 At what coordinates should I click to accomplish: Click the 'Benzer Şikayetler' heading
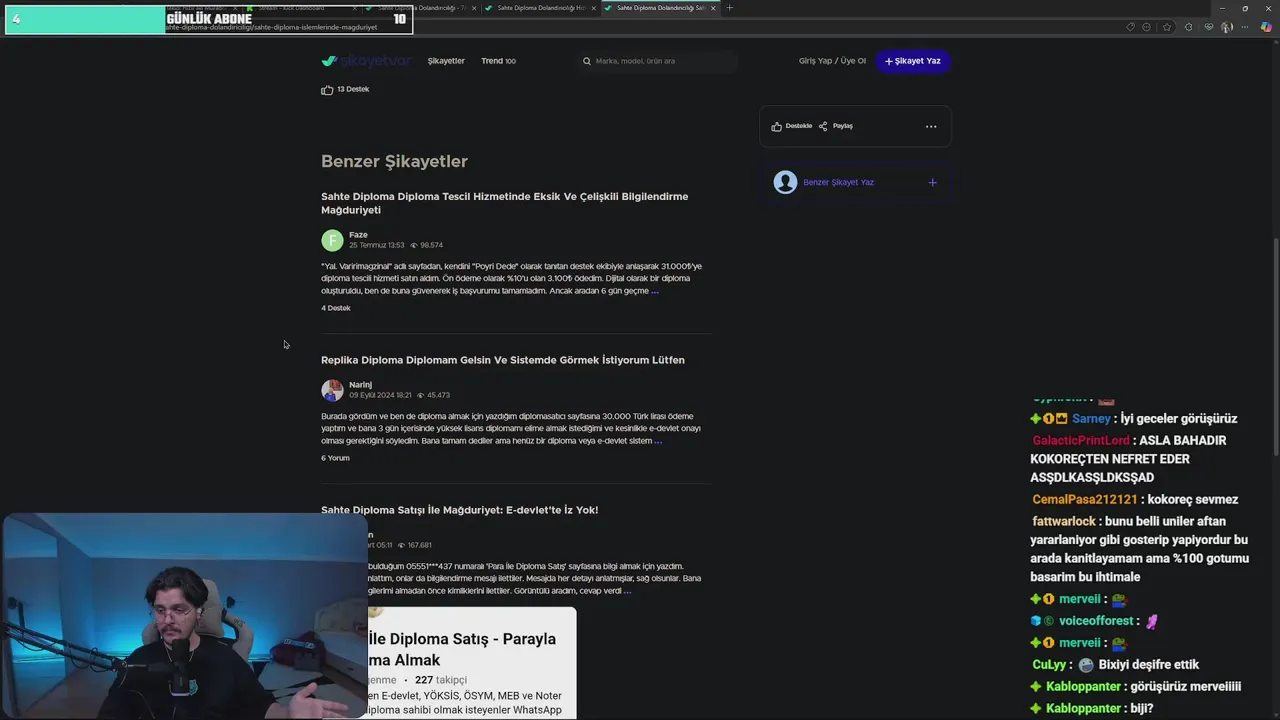(x=394, y=161)
